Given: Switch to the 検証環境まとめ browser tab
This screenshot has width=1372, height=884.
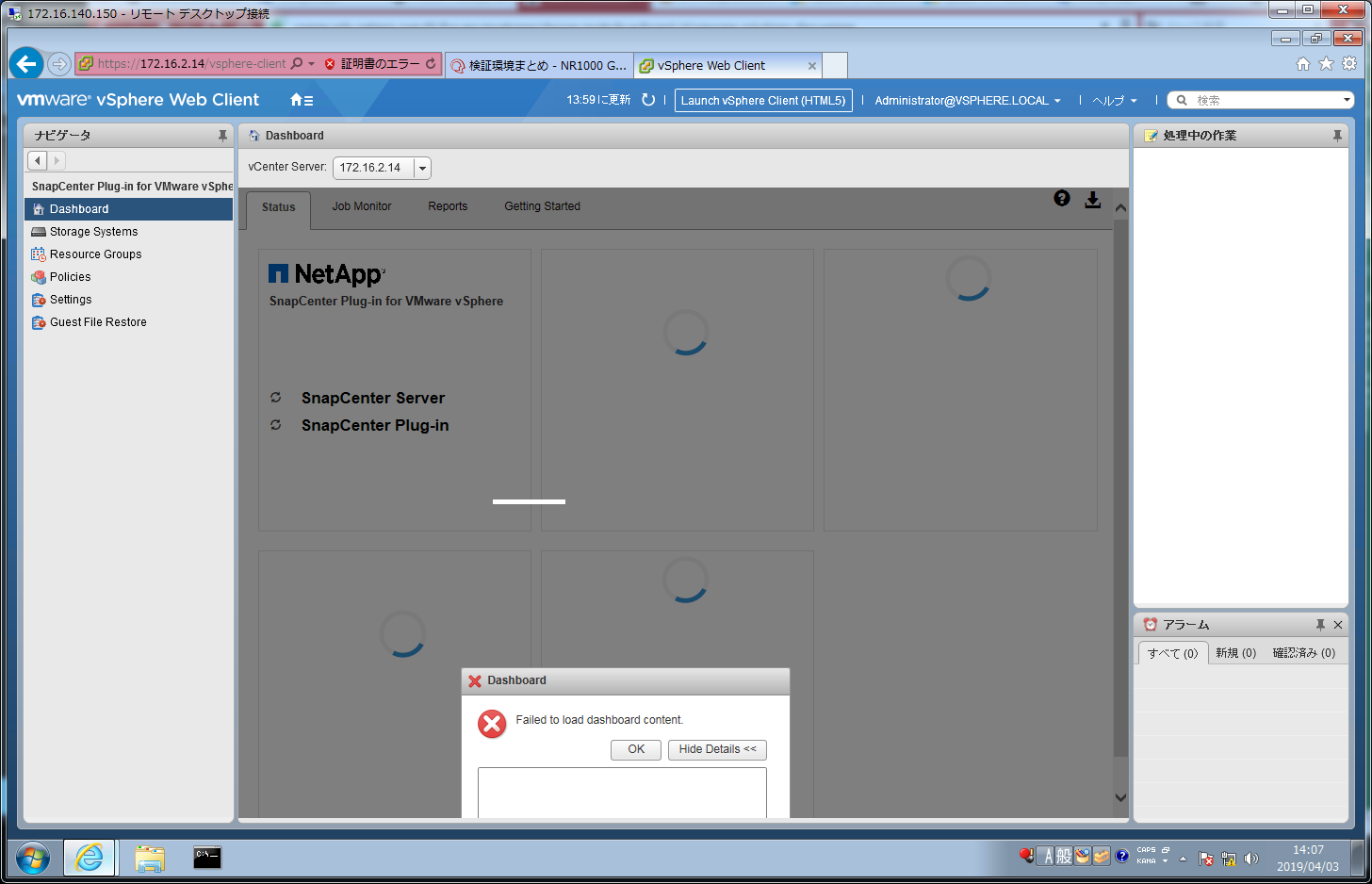Looking at the screenshot, I should point(539,66).
